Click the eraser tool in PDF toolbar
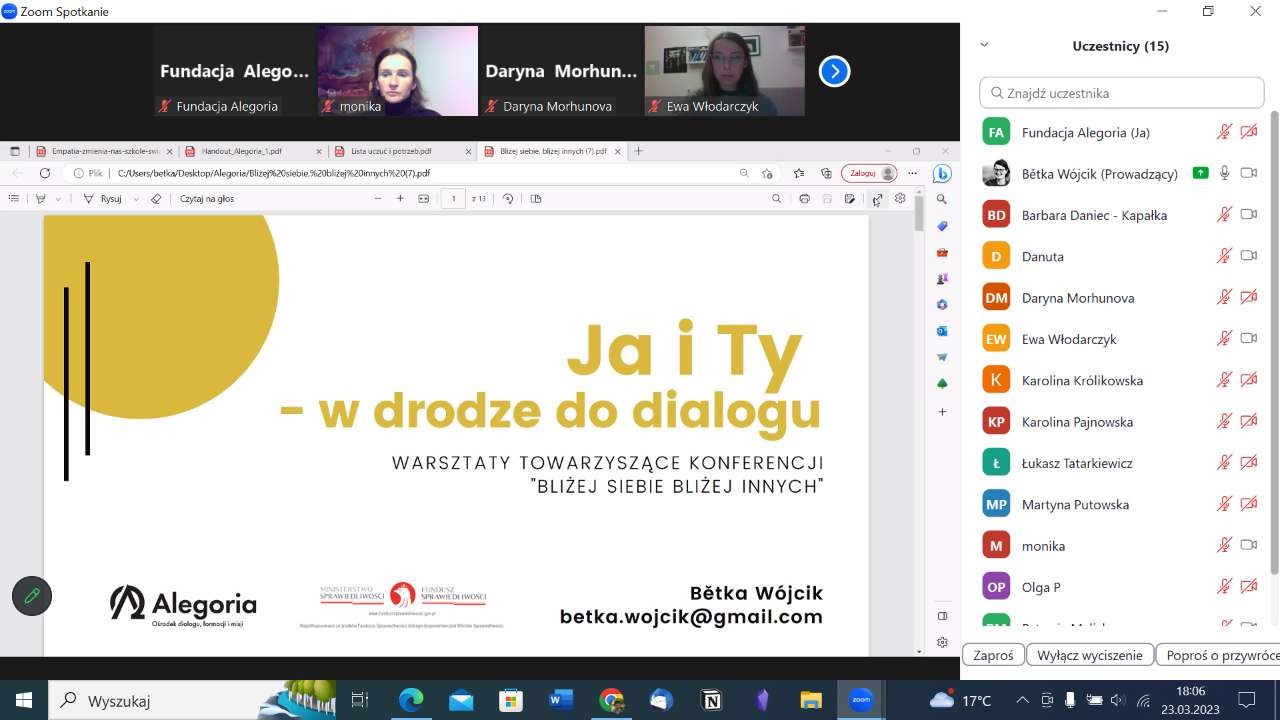The image size is (1280, 720). 156,199
